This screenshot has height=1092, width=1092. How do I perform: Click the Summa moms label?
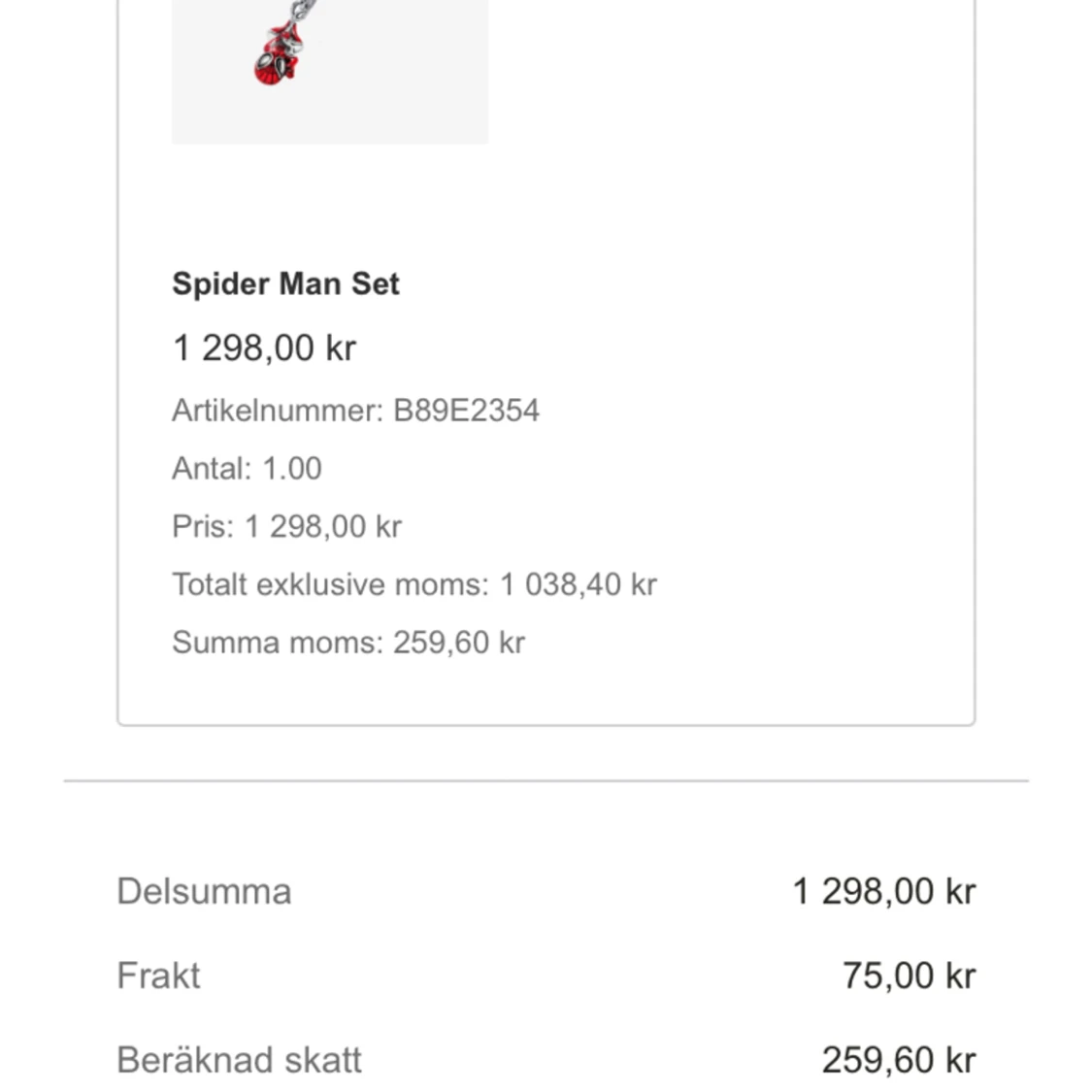(278, 643)
